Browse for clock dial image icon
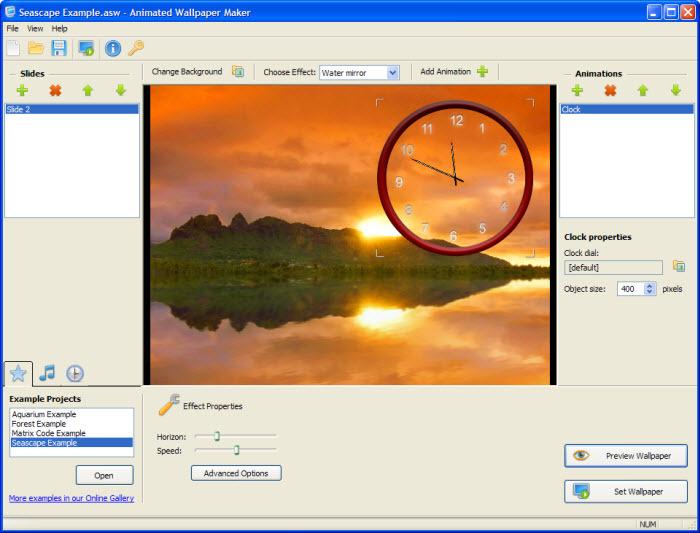700x533 pixels. point(679,266)
